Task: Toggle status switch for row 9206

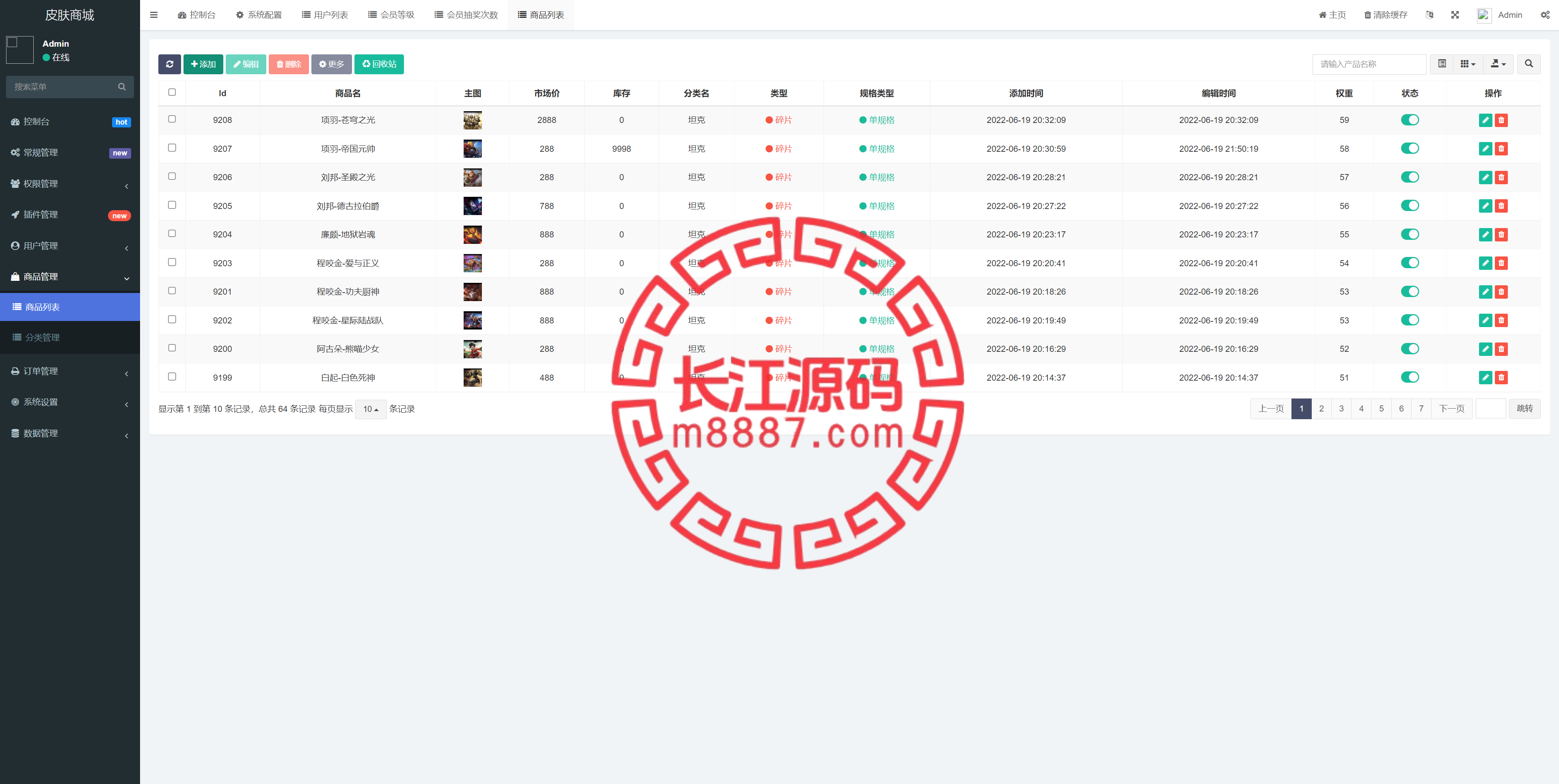Action: point(1410,177)
